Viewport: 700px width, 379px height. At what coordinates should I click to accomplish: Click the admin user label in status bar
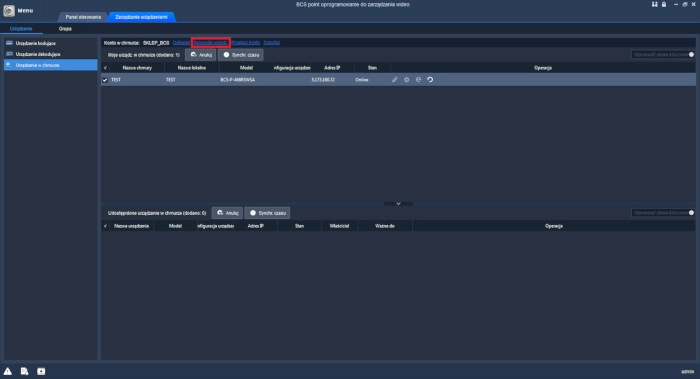[x=688, y=371]
